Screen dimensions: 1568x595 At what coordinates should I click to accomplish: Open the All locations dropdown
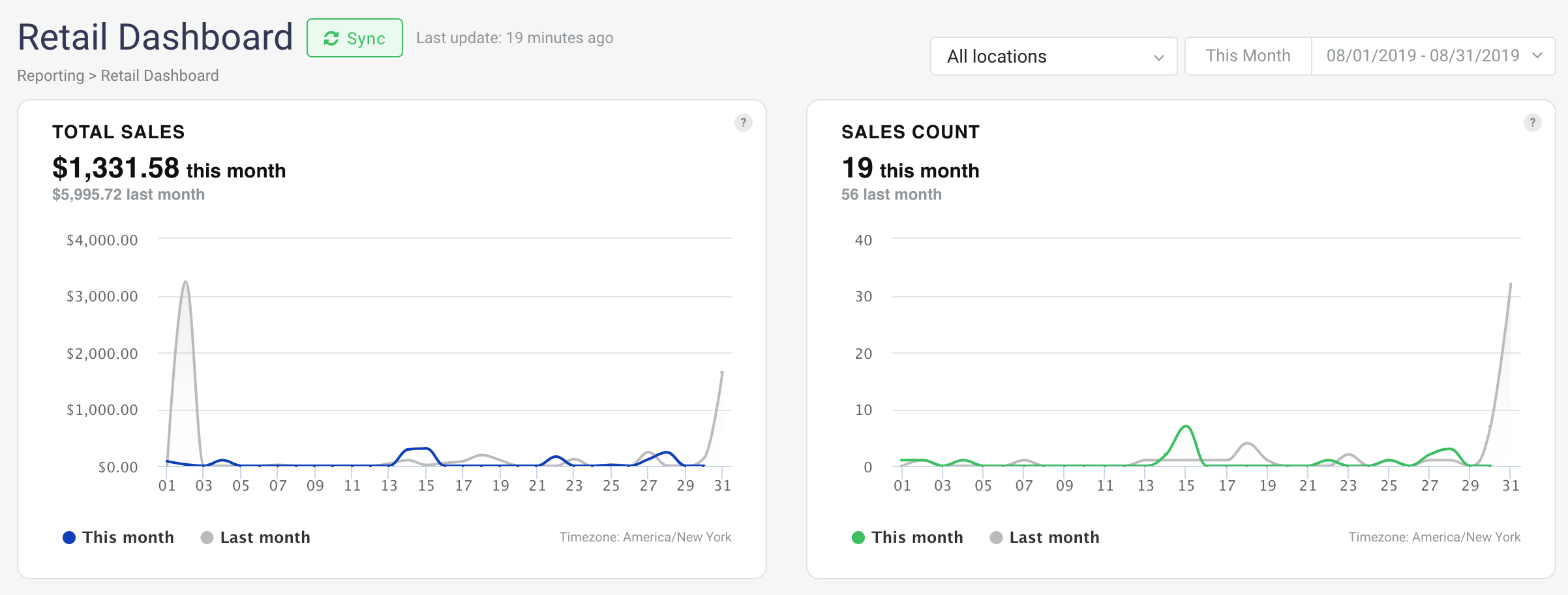point(1053,56)
